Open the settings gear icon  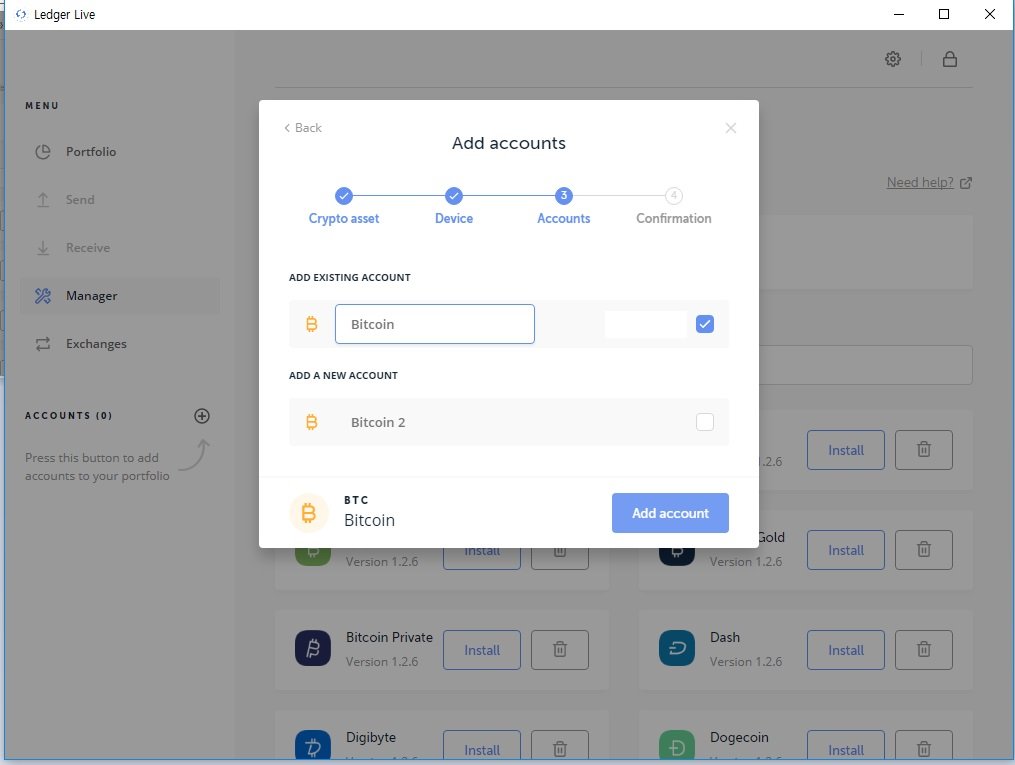[x=893, y=59]
